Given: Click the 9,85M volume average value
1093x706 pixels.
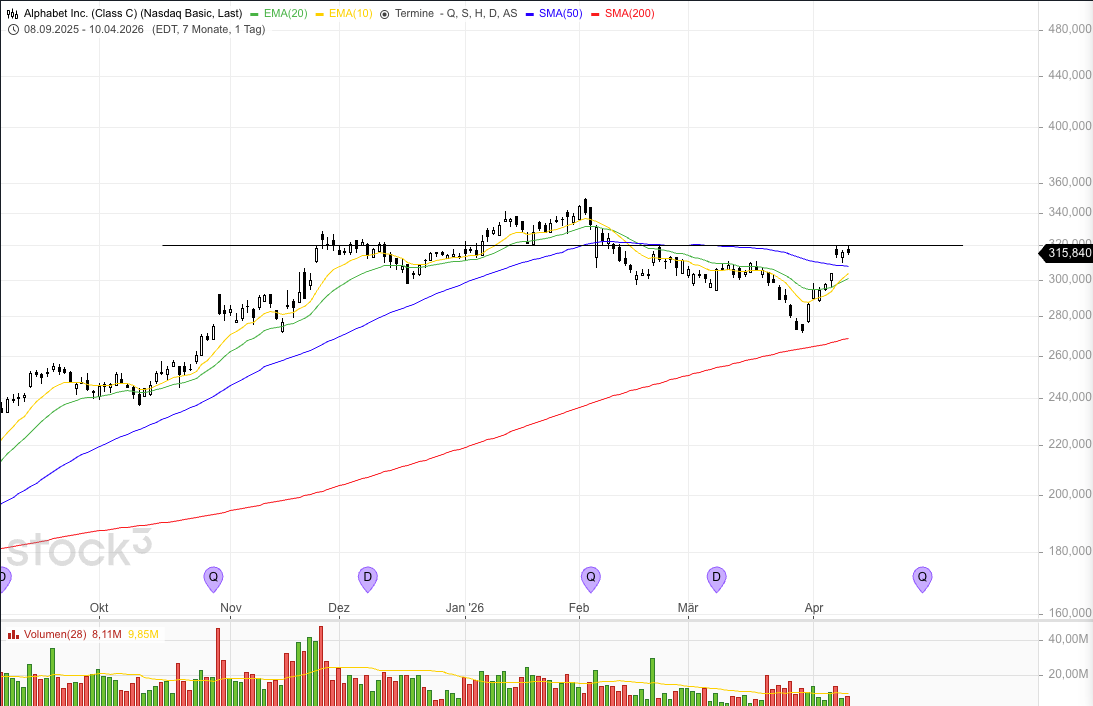Looking at the screenshot, I should coord(144,635).
